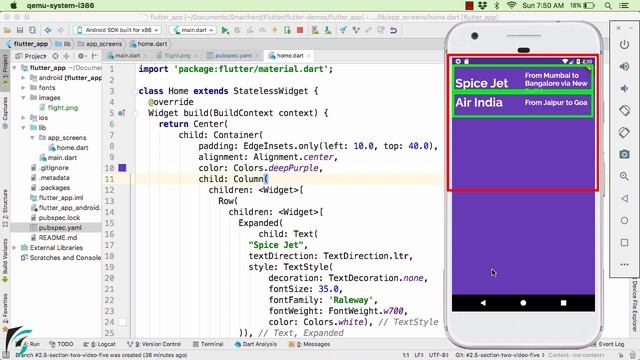640x360 pixels.
Task: Click the line 5 gutter override marker
Action: click(x=121, y=113)
